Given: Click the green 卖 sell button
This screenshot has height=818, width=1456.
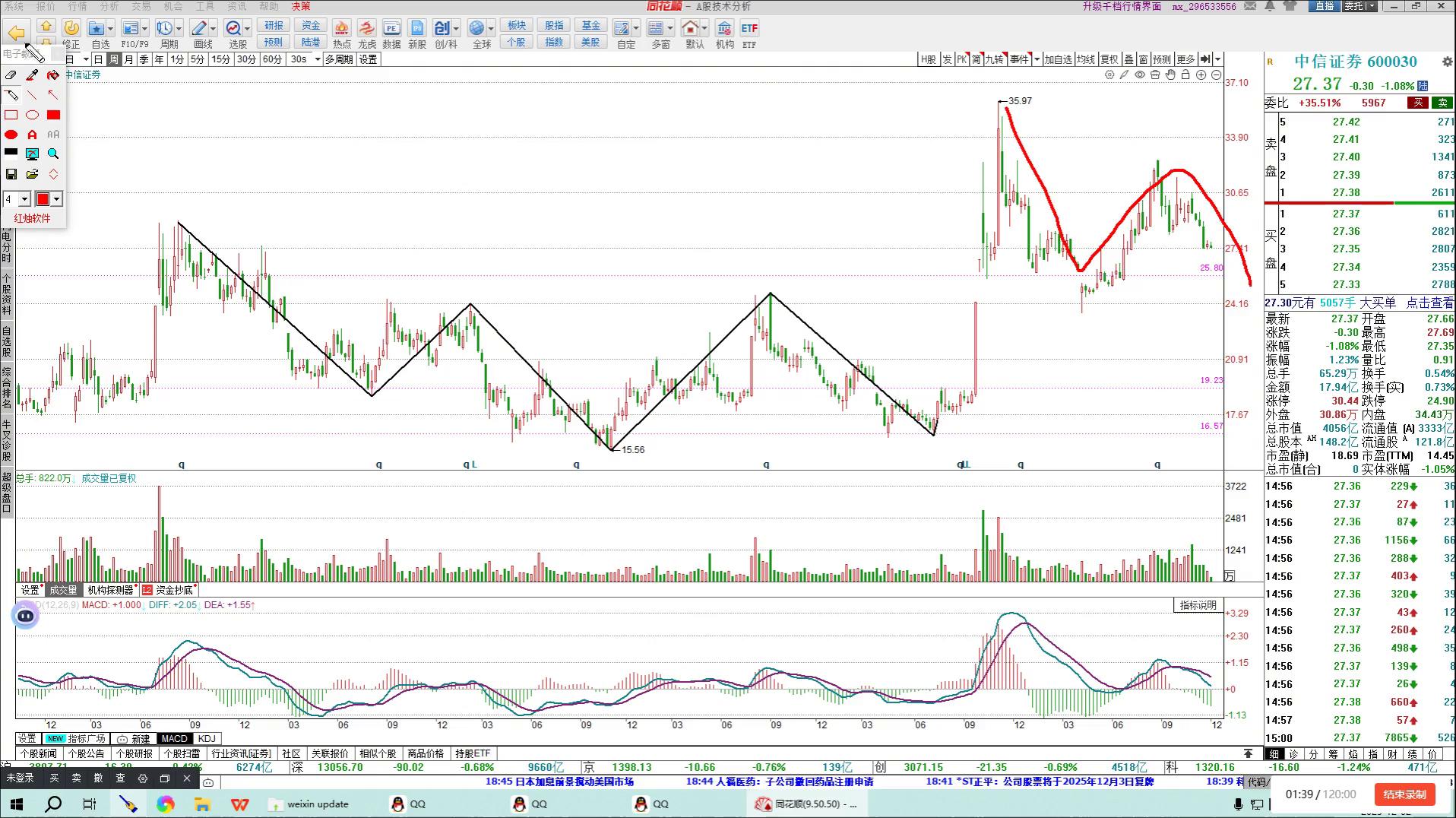Looking at the screenshot, I should coord(1442,103).
